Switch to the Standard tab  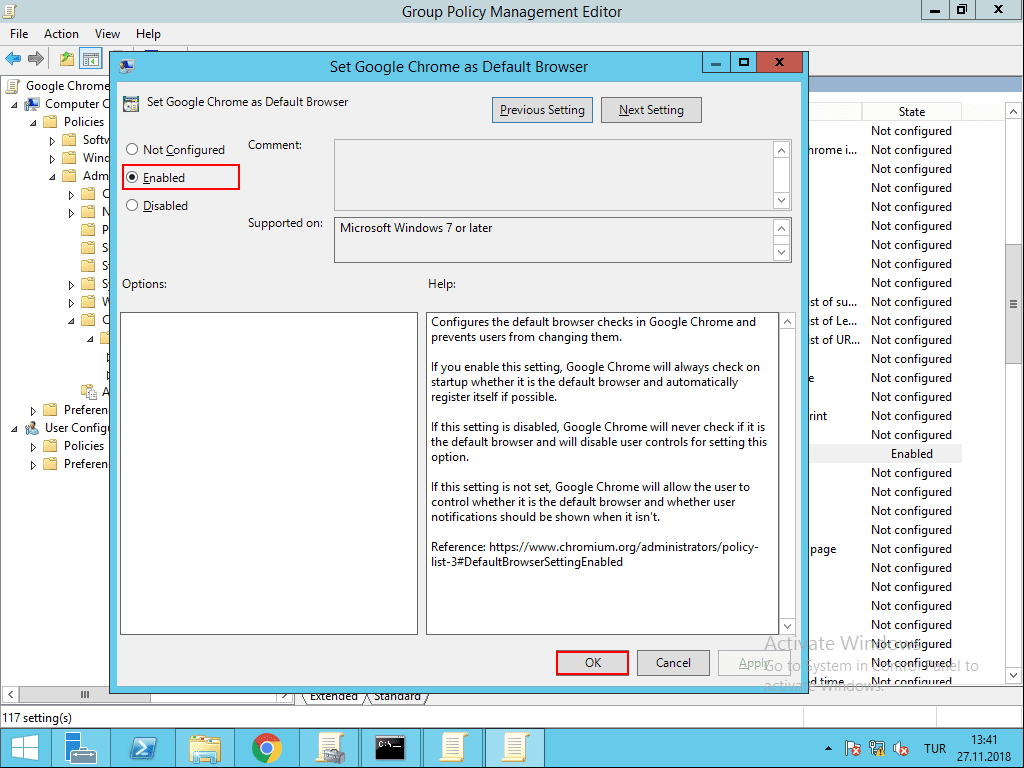click(x=397, y=697)
